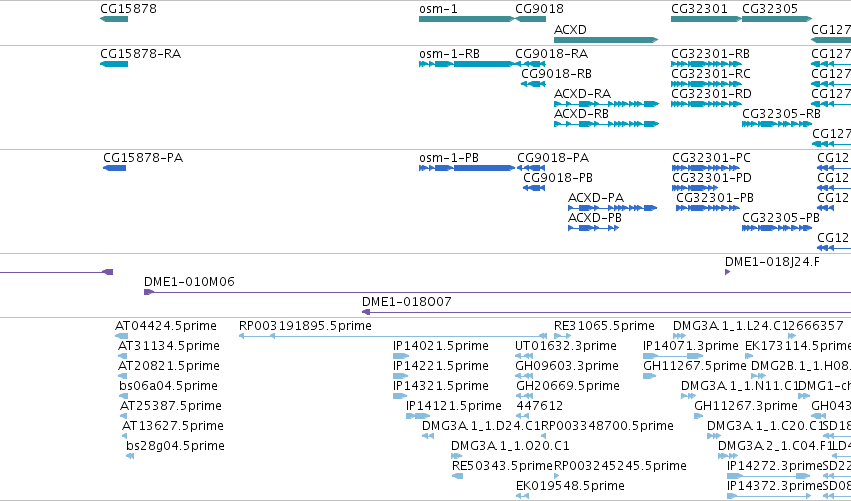Click the DME1-018J24.F marker
This screenshot has height=501, width=851.
727,272
